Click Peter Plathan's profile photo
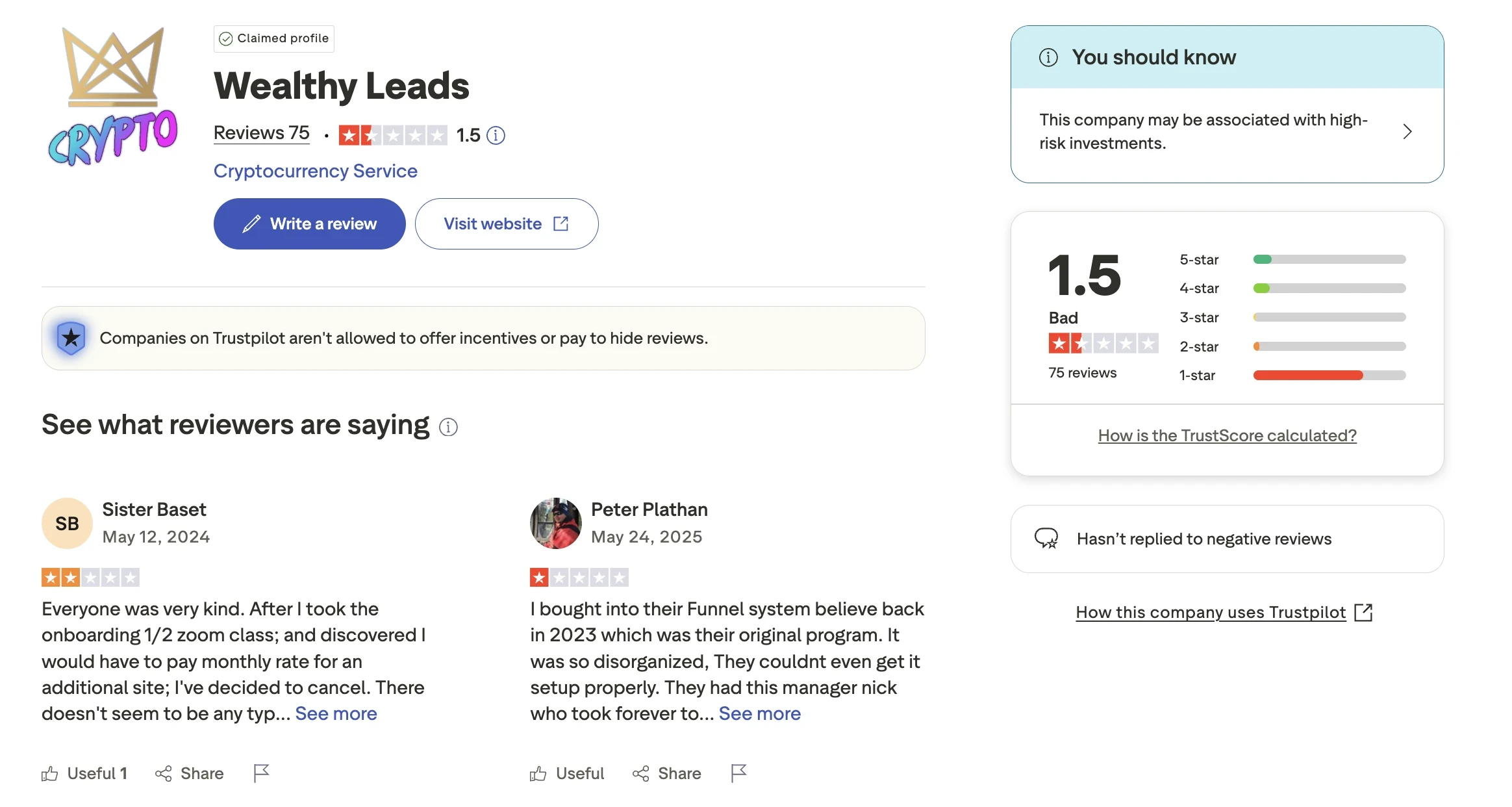The height and width of the screenshot is (807, 1512). [555, 523]
